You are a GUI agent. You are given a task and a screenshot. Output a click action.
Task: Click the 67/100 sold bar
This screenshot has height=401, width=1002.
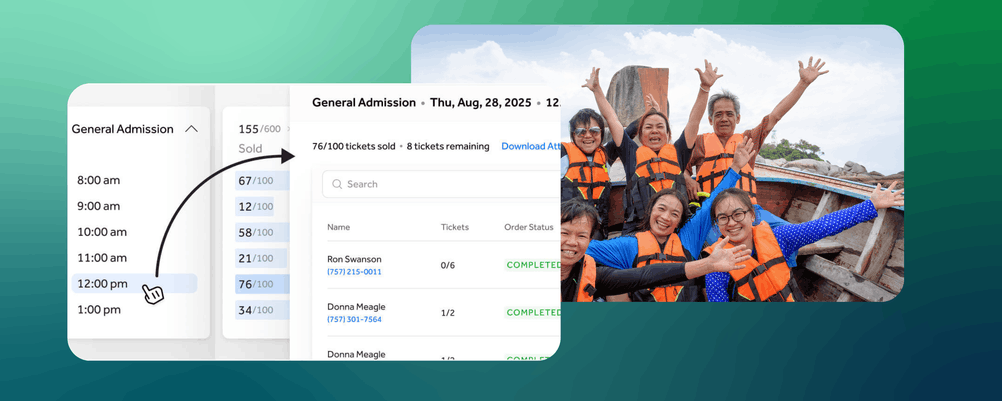click(x=262, y=181)
